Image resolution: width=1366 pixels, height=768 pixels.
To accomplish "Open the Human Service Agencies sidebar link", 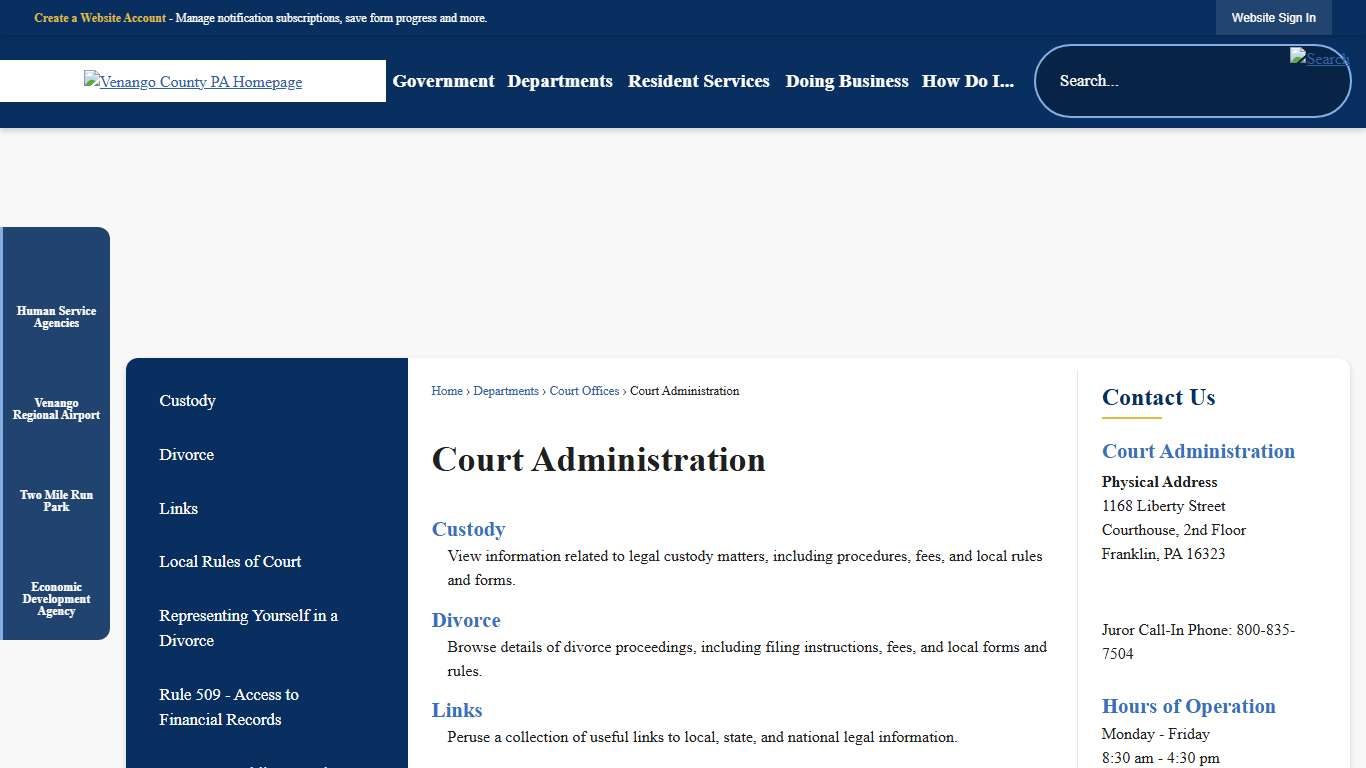I will coord(56,316).
